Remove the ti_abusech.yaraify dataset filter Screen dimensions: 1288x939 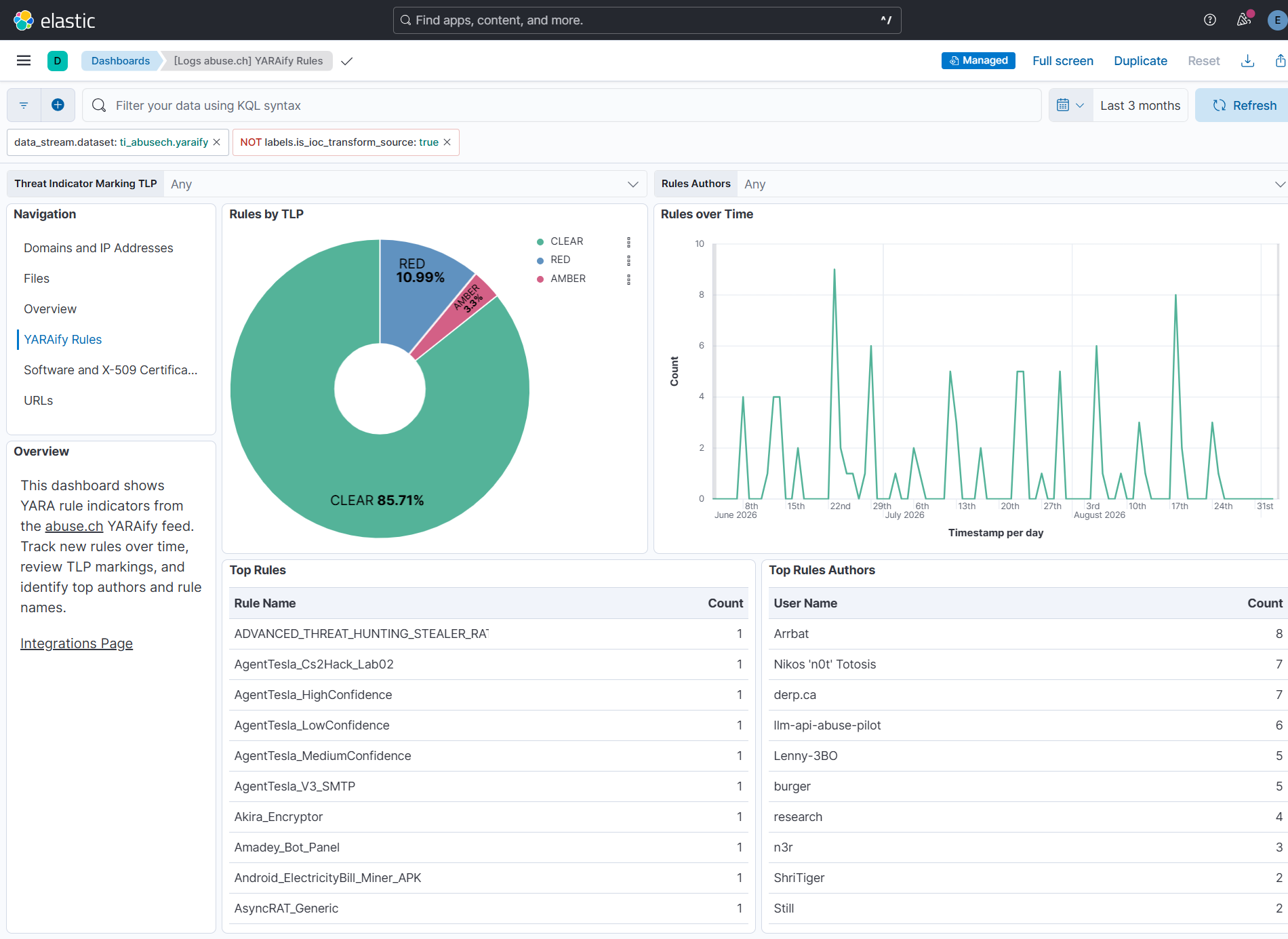217,142
